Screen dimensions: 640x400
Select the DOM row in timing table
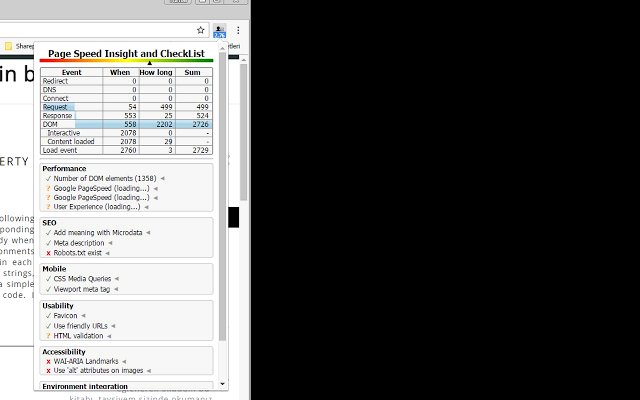click(127, 124)
